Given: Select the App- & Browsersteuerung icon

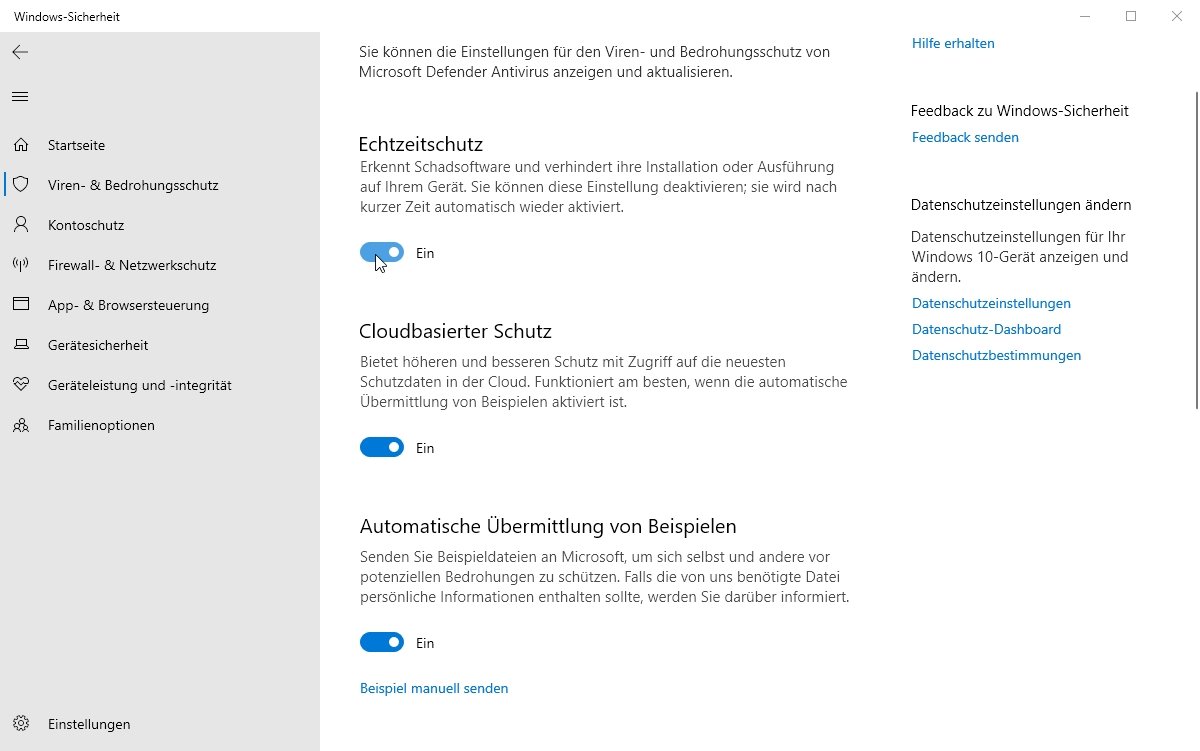Looking at the screenshot, I should click(x=20, y=305).
